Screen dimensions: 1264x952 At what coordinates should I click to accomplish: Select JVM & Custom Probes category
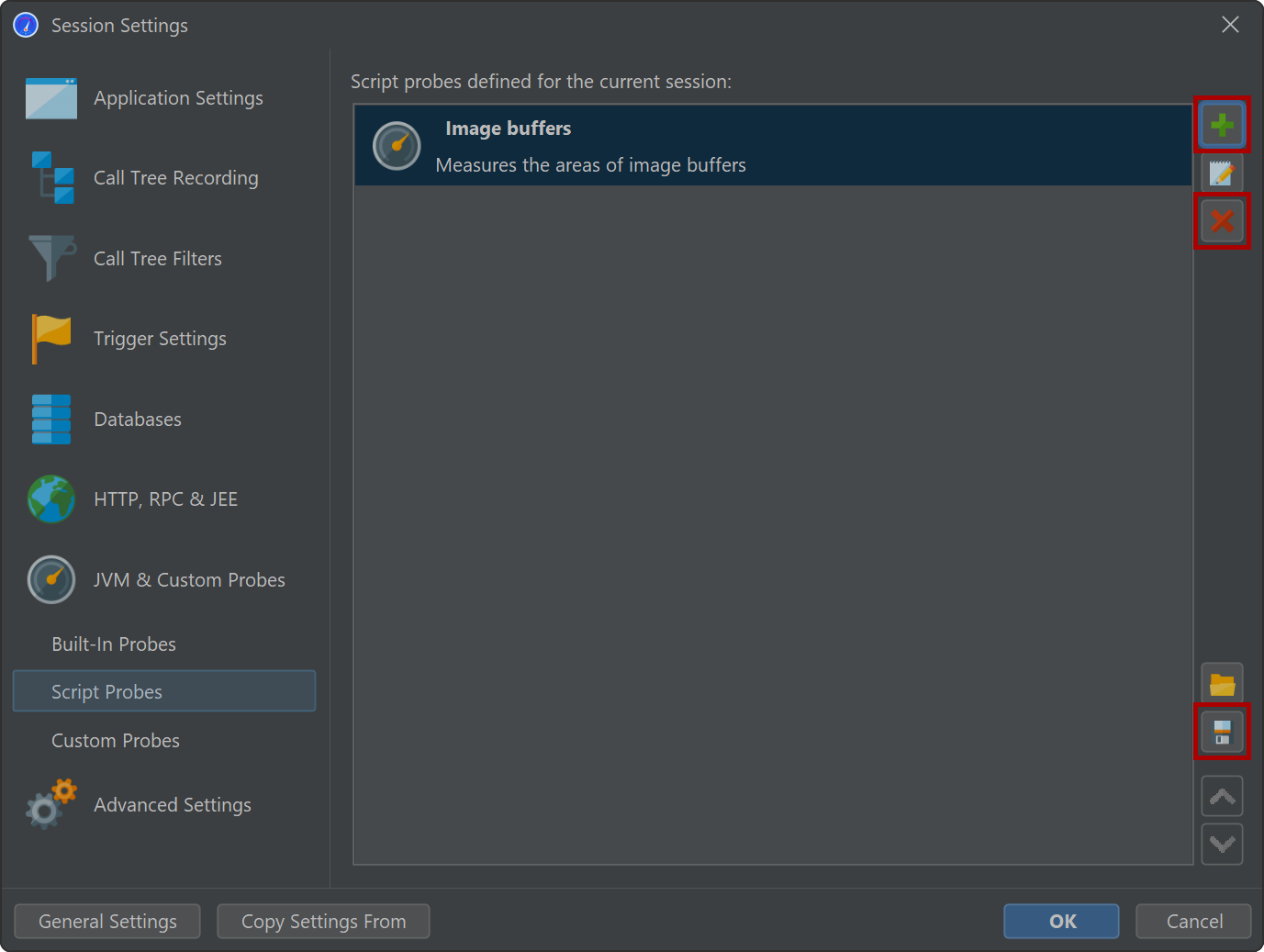coord(189,580)
